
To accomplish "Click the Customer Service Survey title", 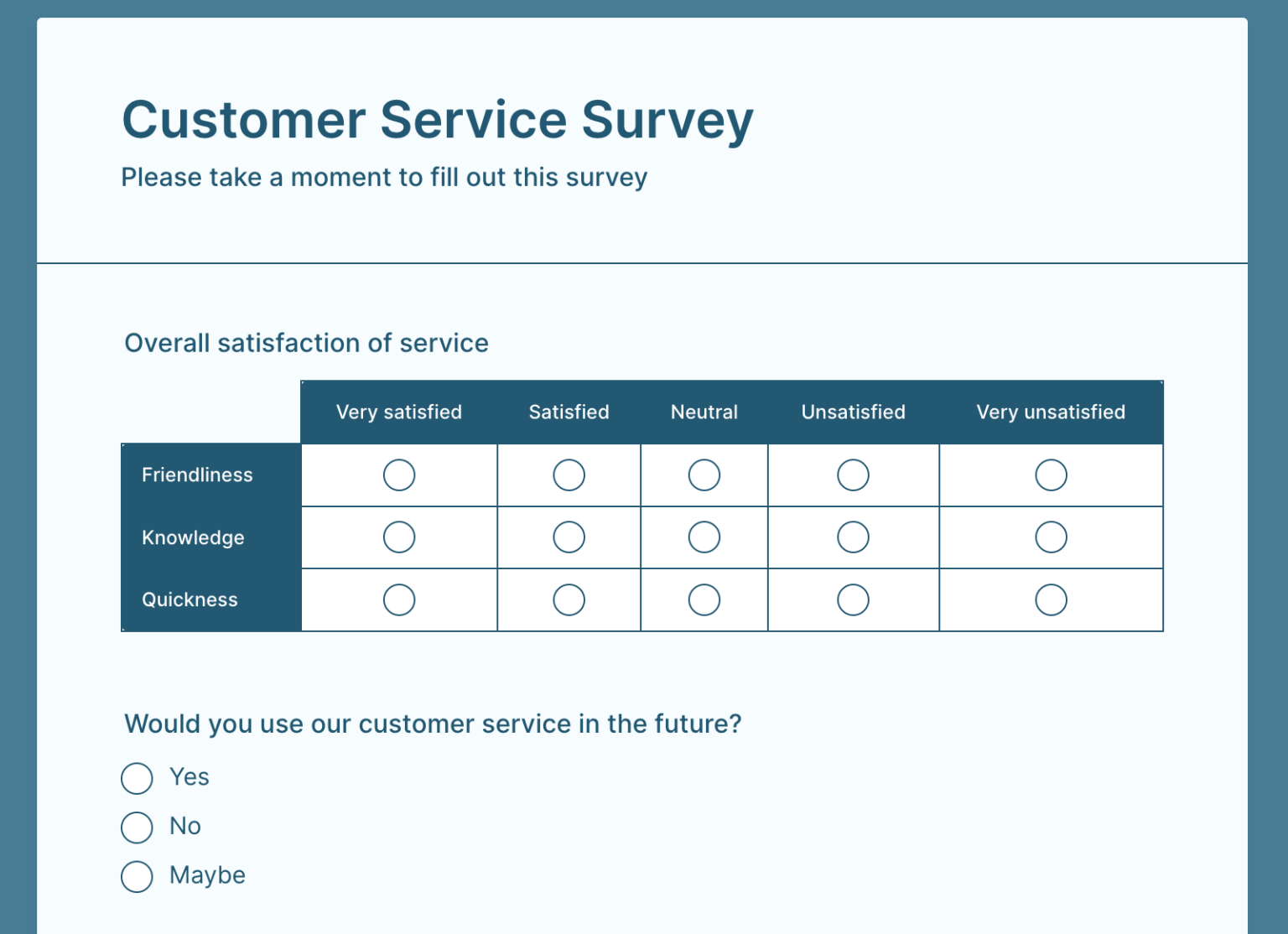I will click(x=438, y=120).
